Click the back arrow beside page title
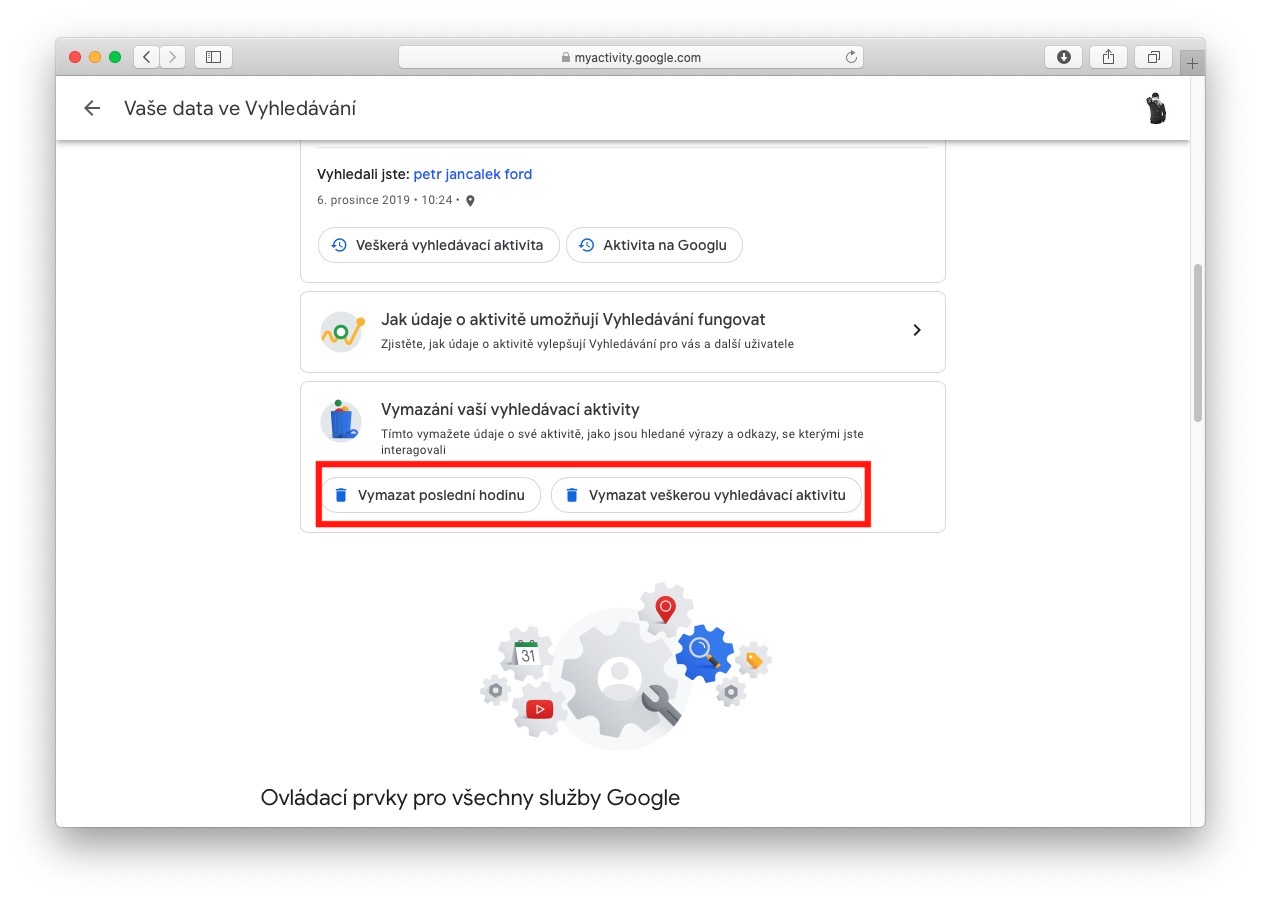The image size is (1261, 901). point(92,108)
